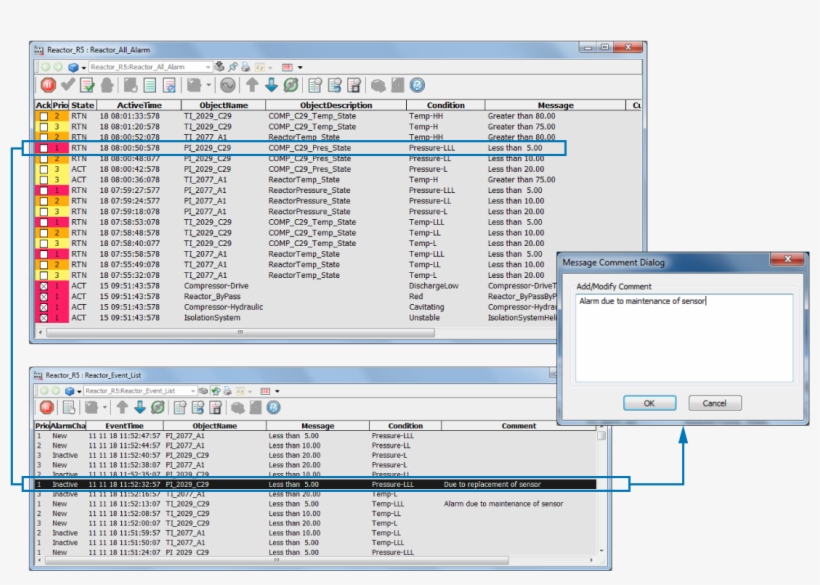Cancel the Message Comment Dialog
The height and width of the screenshot is (585, 820).
point(715,403)
